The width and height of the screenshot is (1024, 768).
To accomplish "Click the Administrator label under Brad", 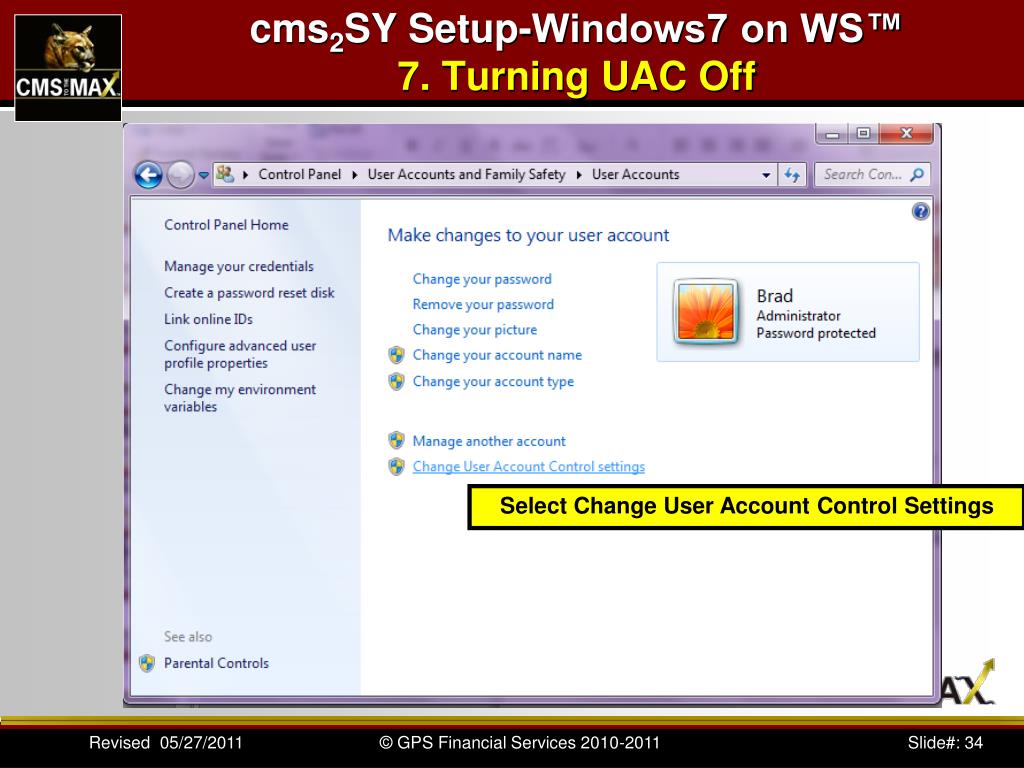I will [x=798, y=316].
